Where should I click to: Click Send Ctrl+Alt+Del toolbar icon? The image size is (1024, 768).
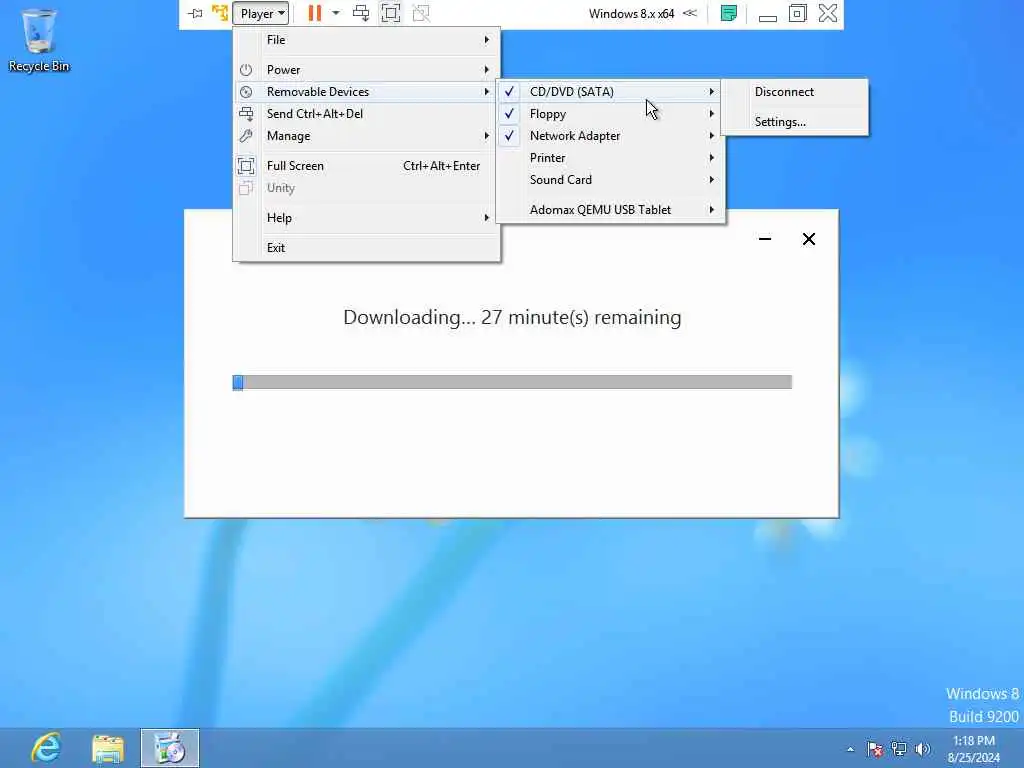pyautogui.click(x=361, y=13)
